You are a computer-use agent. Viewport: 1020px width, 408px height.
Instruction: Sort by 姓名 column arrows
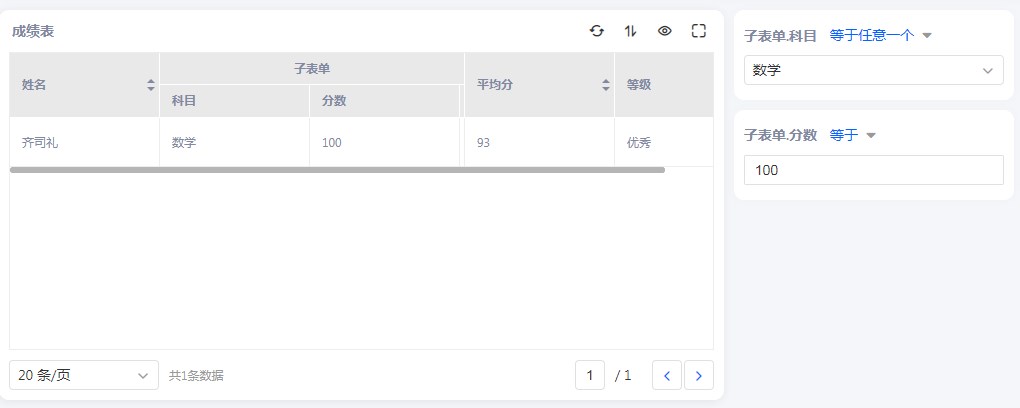point(151,85)
